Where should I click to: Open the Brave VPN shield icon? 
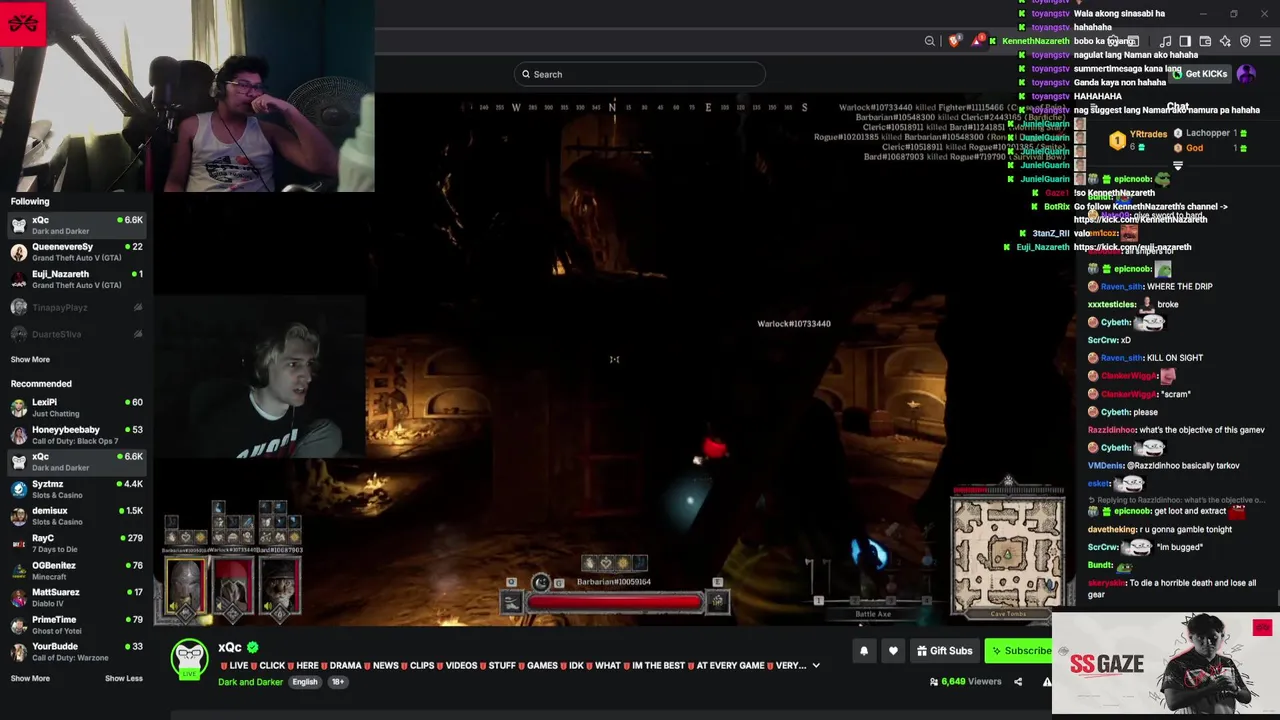[x=1245, y=41]
